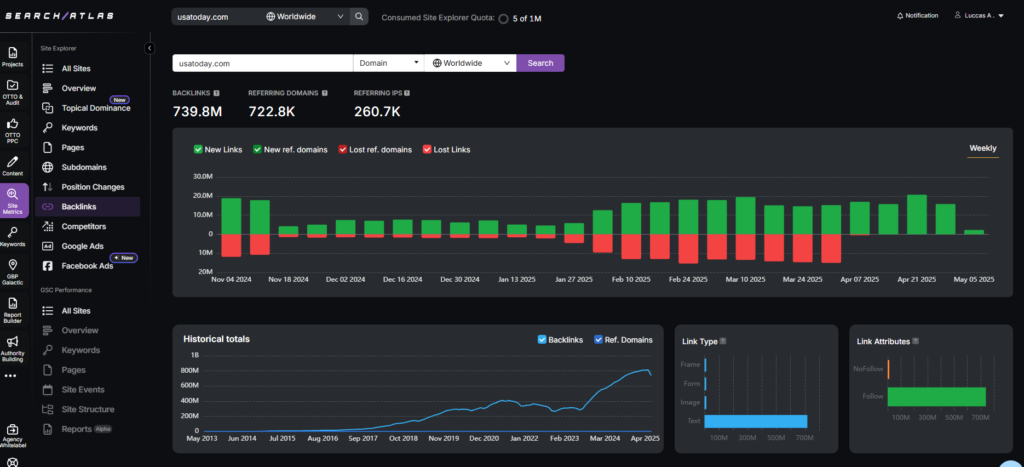
Task: Open Worldwide dropdown beside Search button
Action: pos(470,63)
